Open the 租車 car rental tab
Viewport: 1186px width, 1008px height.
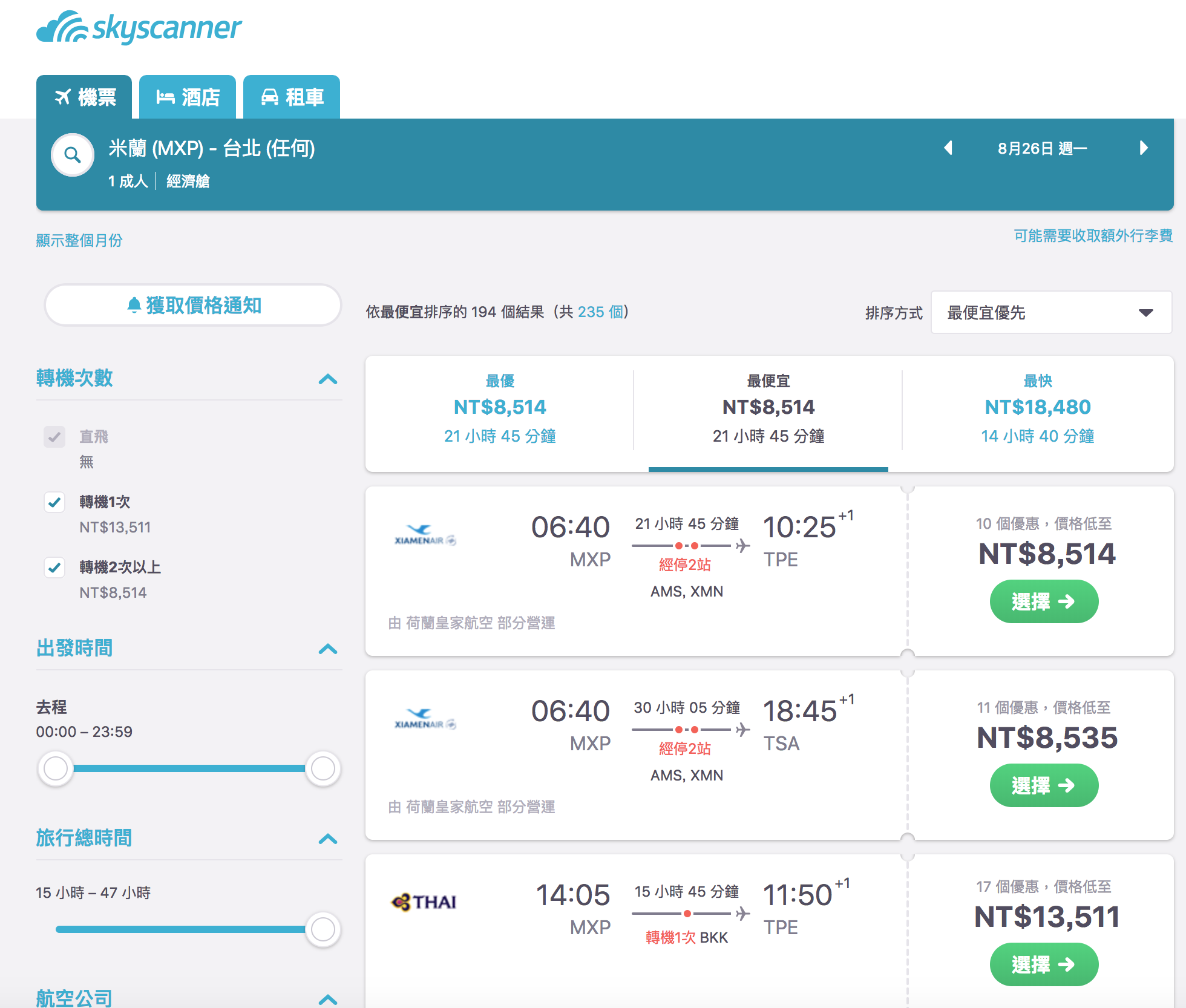[292, 97]
